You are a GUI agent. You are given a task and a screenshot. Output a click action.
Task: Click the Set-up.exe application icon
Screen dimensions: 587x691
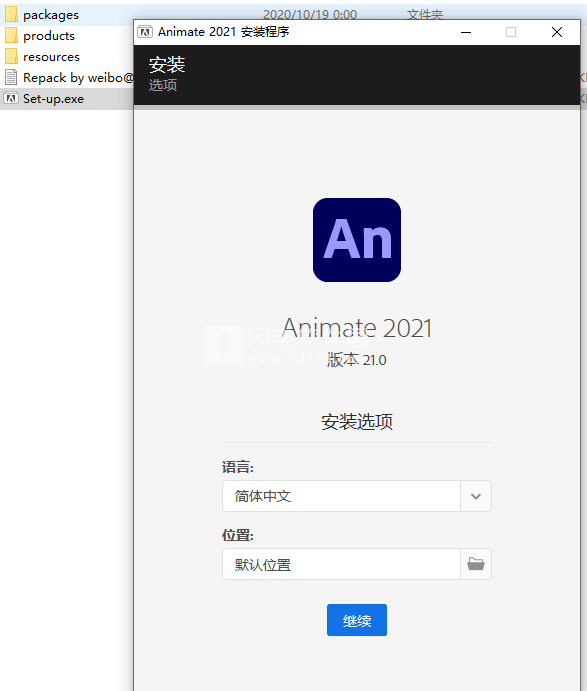pos(11,98)
